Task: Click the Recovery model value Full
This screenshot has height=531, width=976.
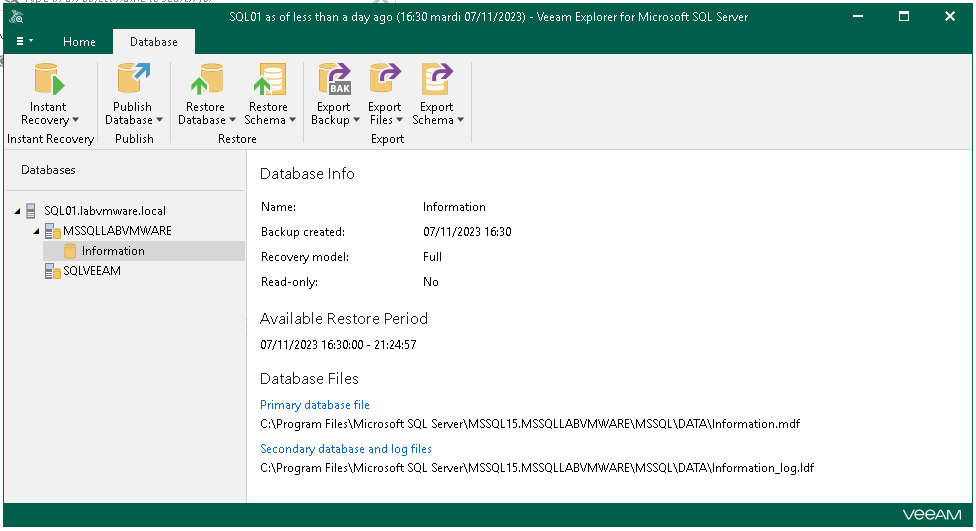Action: (x=433, y=257)
